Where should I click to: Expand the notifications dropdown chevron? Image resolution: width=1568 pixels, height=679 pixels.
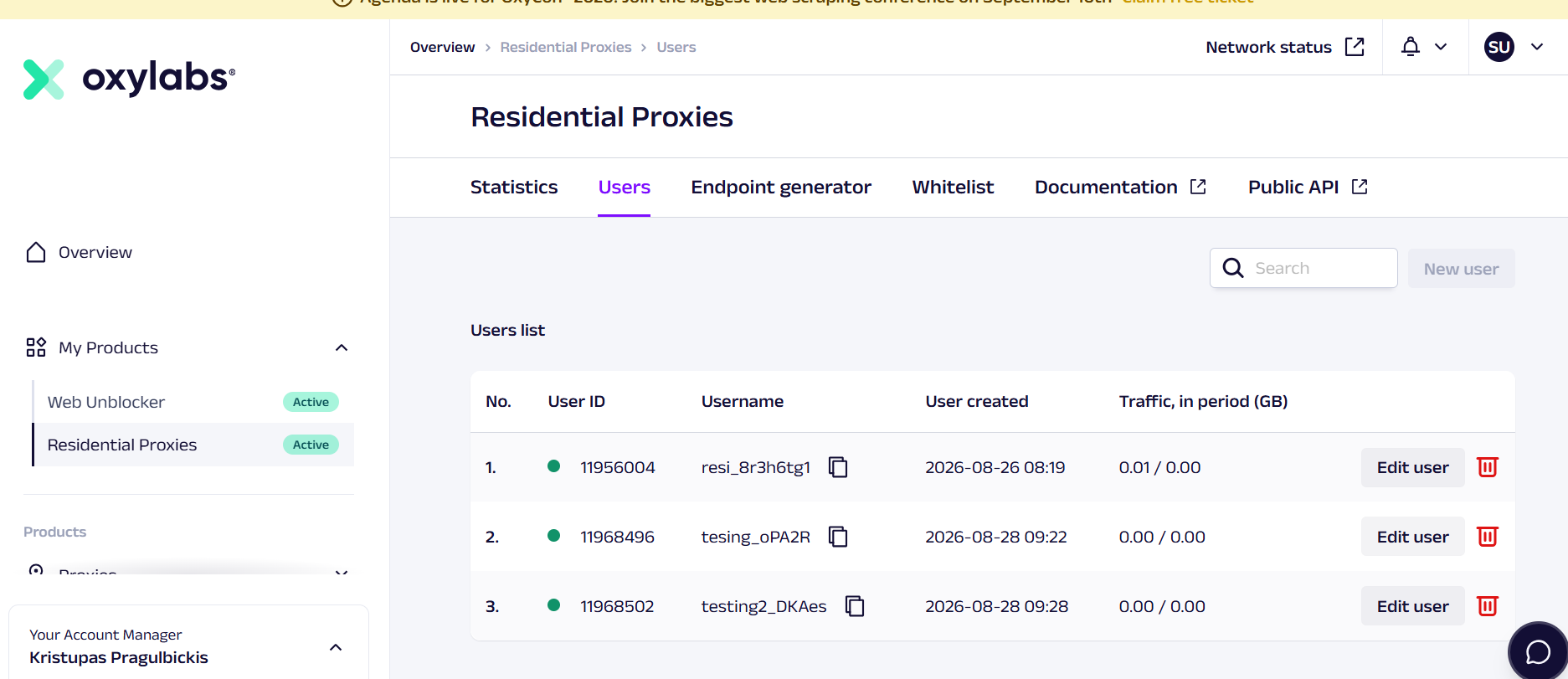1441,47
